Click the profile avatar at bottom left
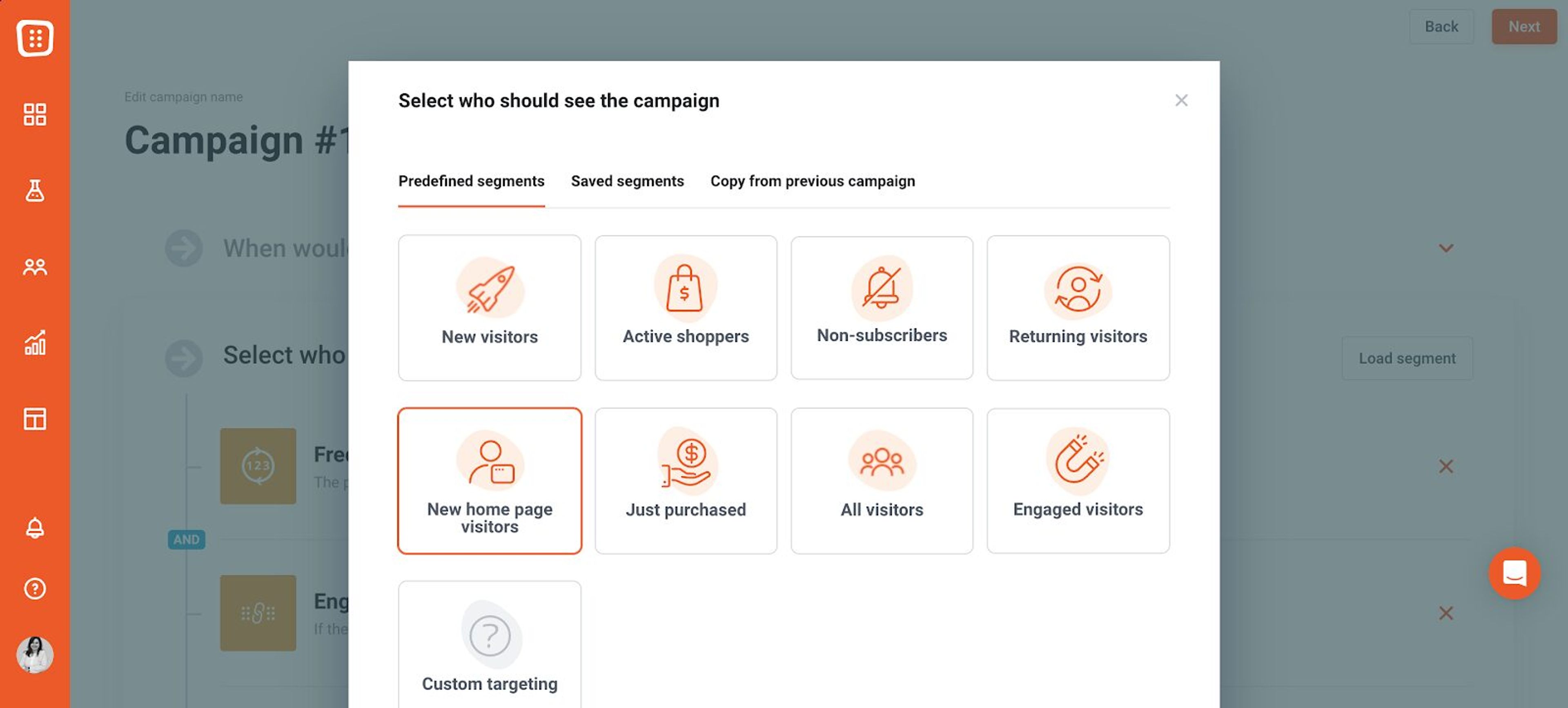1568x708 pixels. click(35, 655)
